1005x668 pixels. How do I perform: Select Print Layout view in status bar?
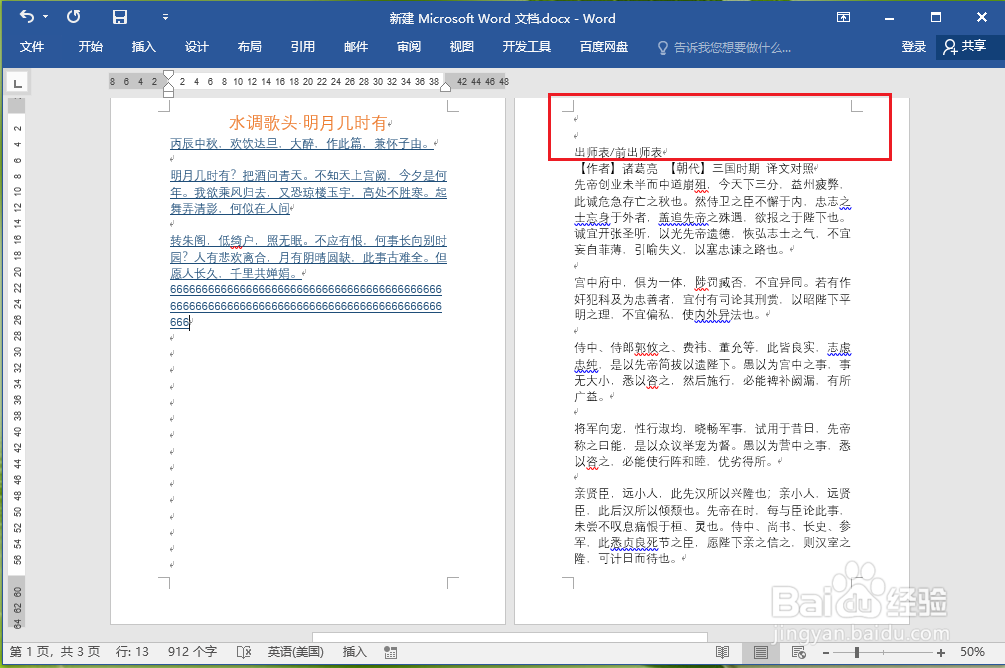click(x=761, y=652)
